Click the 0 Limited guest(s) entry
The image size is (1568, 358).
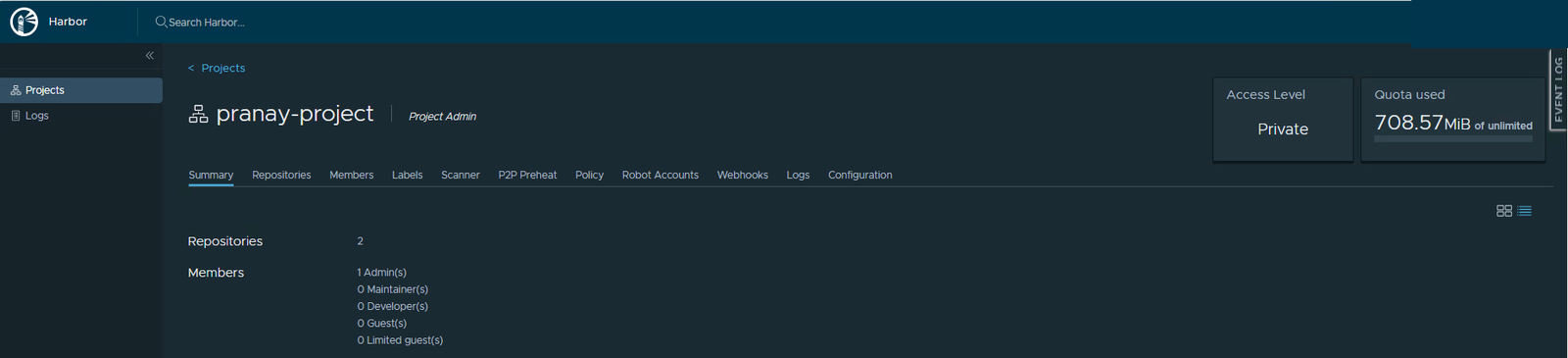coord(400,340)
